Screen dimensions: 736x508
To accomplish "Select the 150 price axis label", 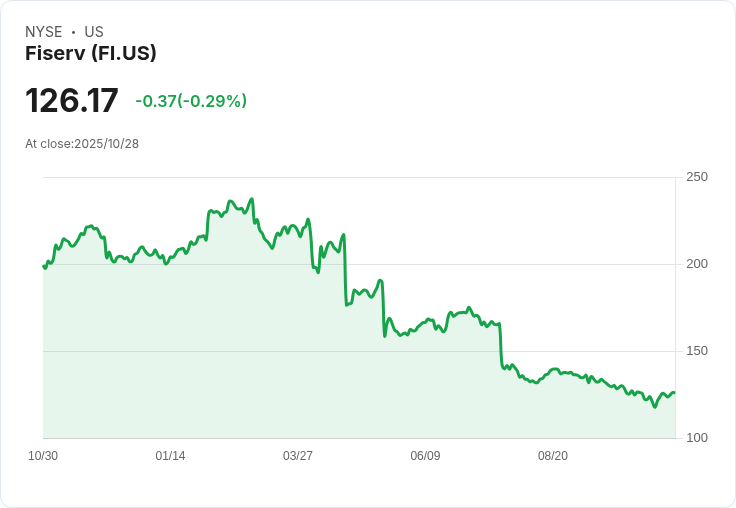I will [x=697, y=352].
